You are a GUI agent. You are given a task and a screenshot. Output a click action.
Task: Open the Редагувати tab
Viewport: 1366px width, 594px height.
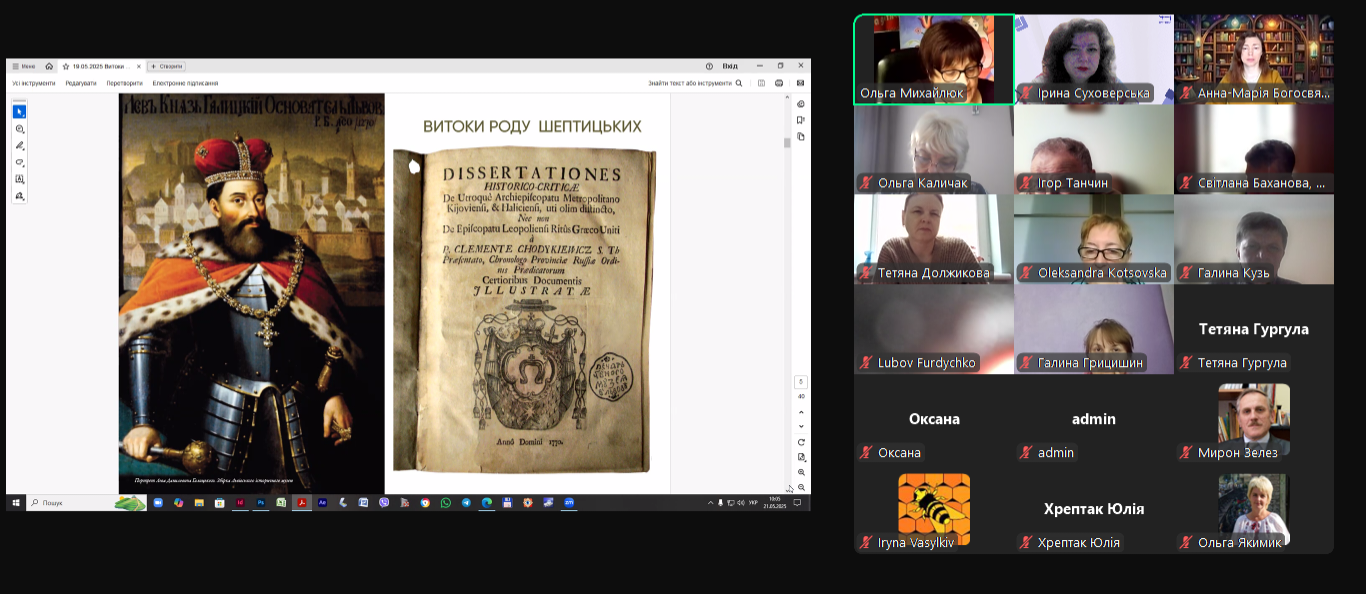(x=81, y=83)
